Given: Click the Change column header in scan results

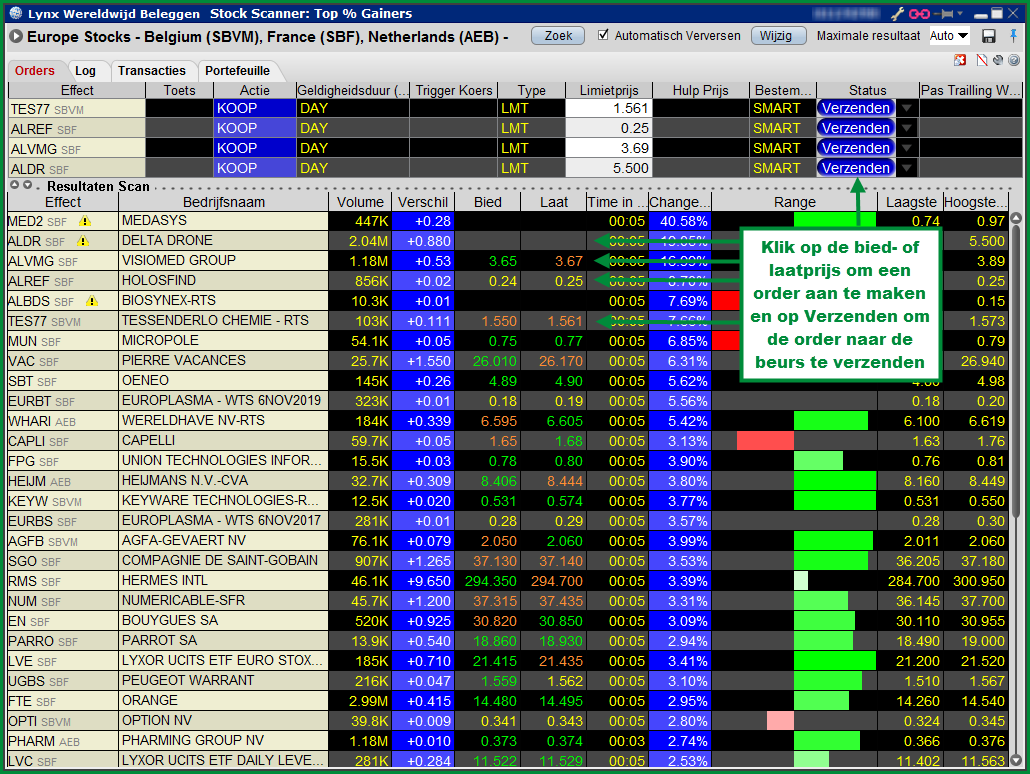Looking at the screenshot, I should 680,202.
